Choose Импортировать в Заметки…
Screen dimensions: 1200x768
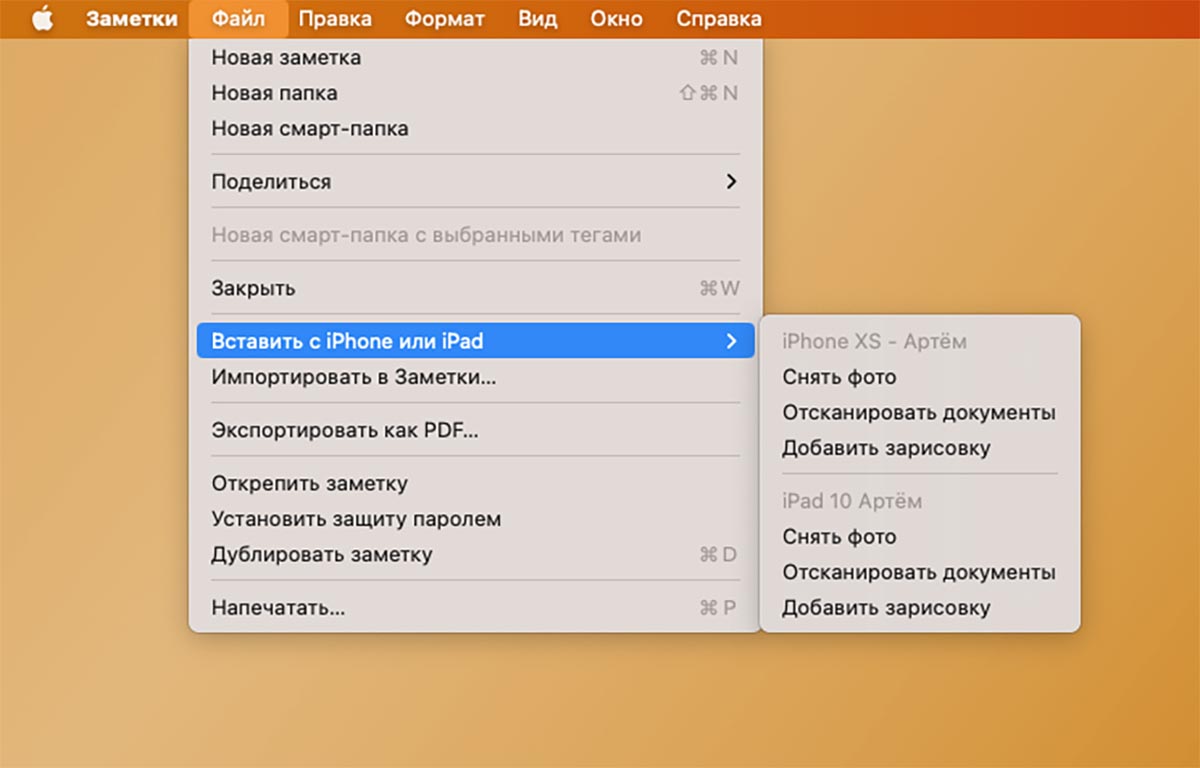pyautogui.click(x=475, y=377)
